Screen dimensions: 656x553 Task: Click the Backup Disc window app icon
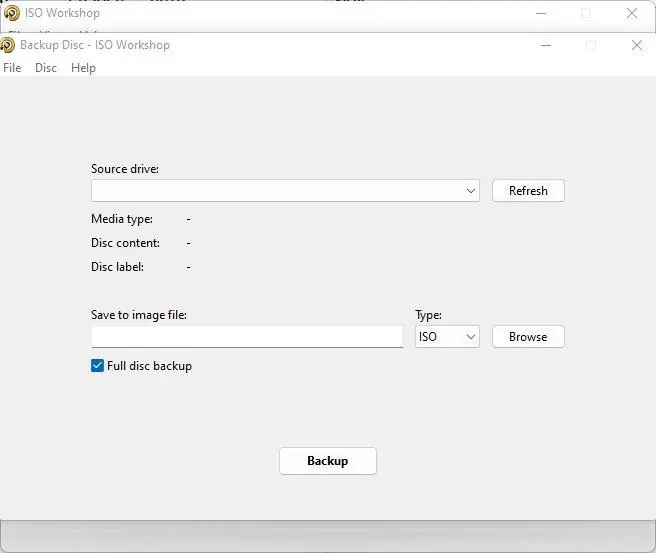click(x=7, y=45)
